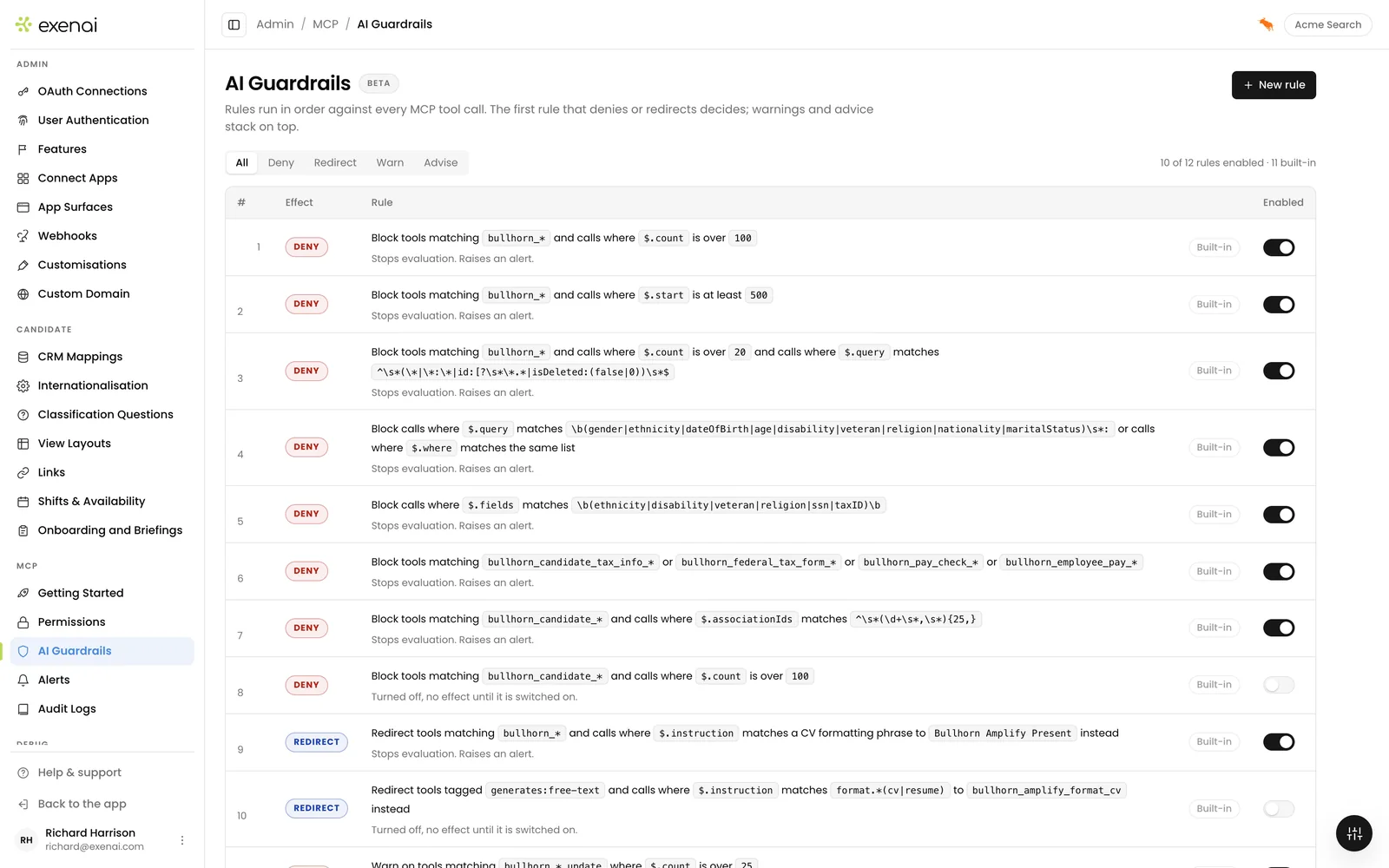Image resolution: width=1389 pixels, height=868 pixels.
Task: Select rule 5 DENY badge
Action: pyautogui.click(x=306, y=514)
